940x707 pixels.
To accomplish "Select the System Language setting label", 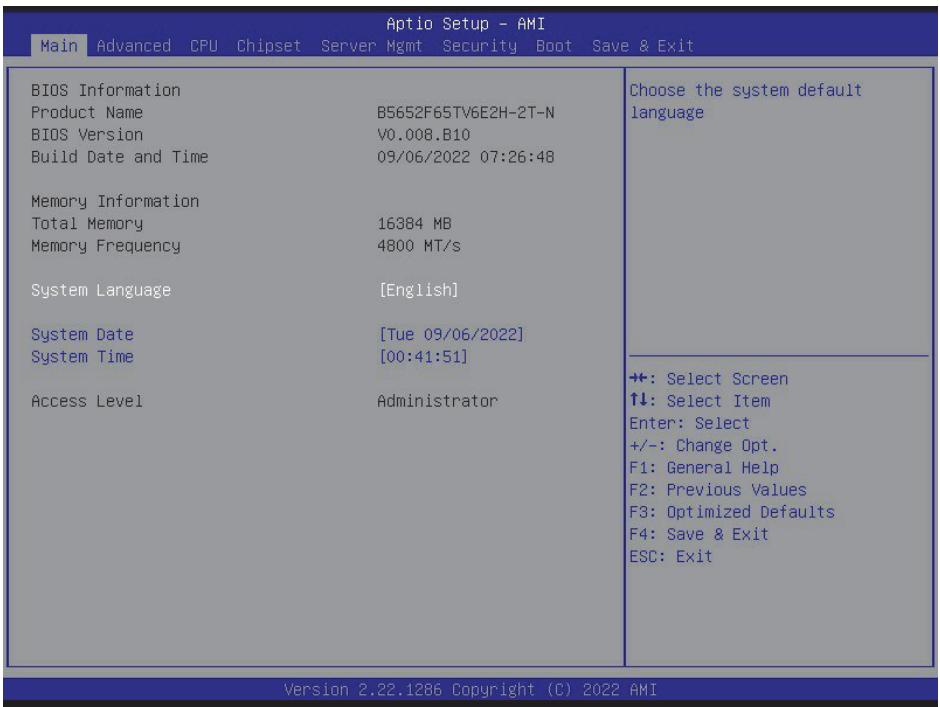I will coord(101,290).
